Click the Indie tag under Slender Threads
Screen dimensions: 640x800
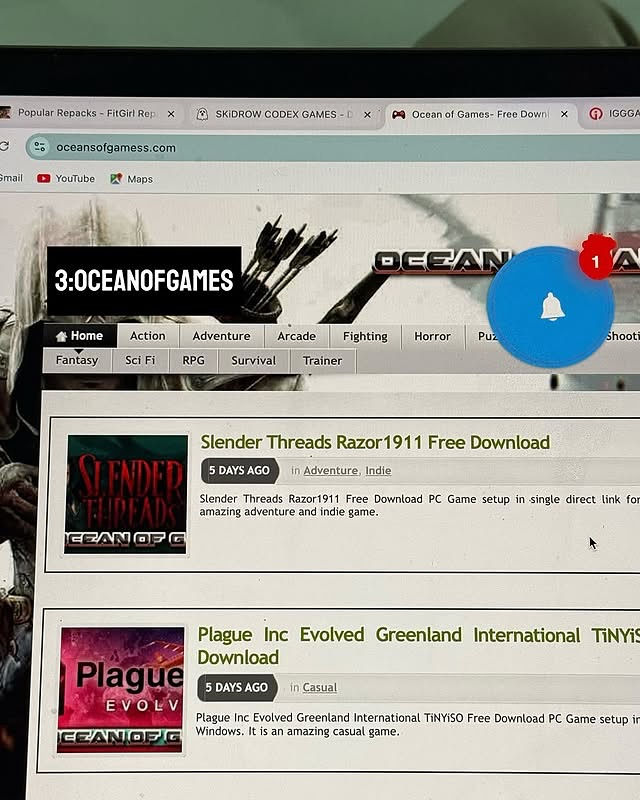[x=378, y=470]
